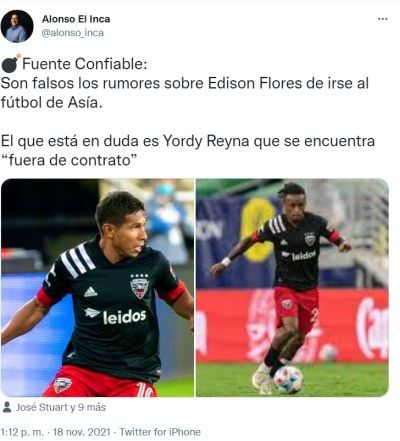Image resolution: width=400 pixels, height=441 pixels.
Task: Click the Yordy Reyna sentence in tweet
Action: (188, 150)
